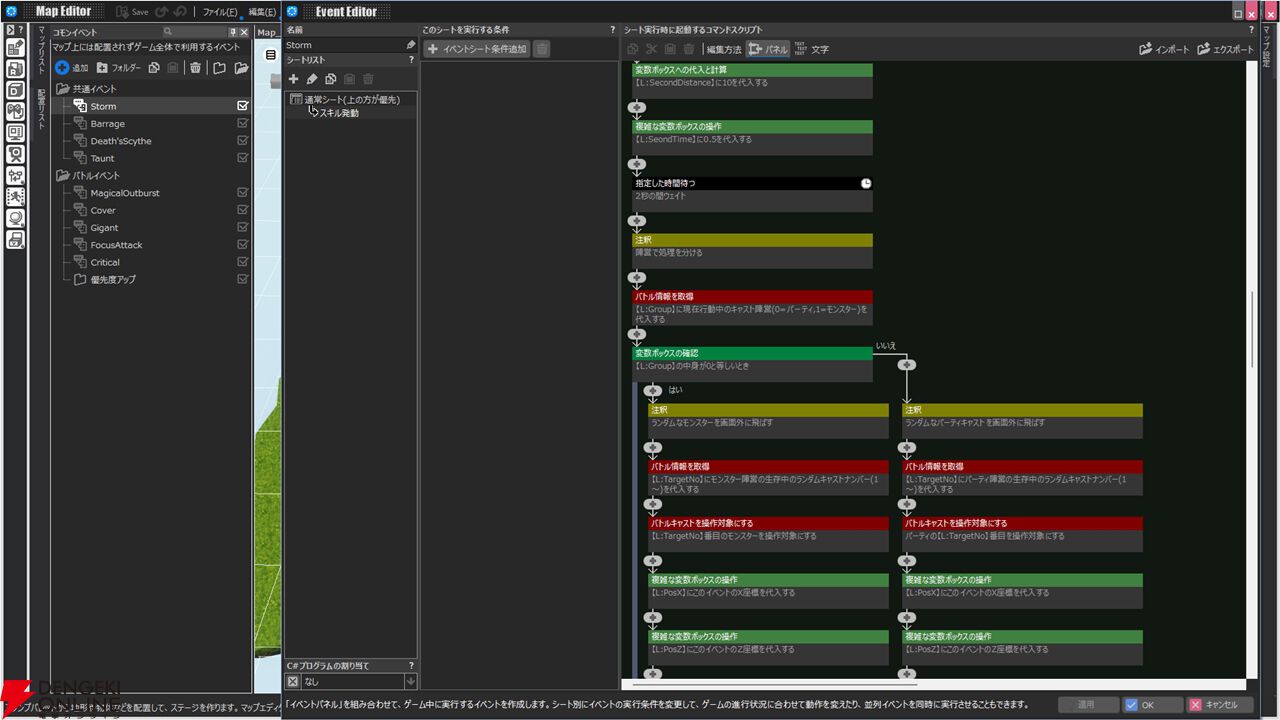The height and width of the screenshot is (720, 1280).
Task: Toggle the checkbox for the Barrage event
Action: pyautogui.click(x=243, y=124)
